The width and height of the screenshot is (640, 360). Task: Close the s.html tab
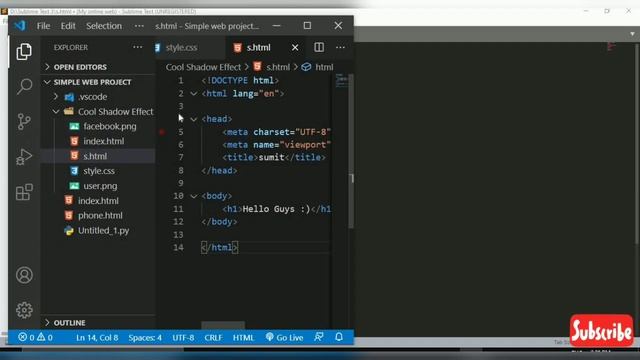coord(295,48)
